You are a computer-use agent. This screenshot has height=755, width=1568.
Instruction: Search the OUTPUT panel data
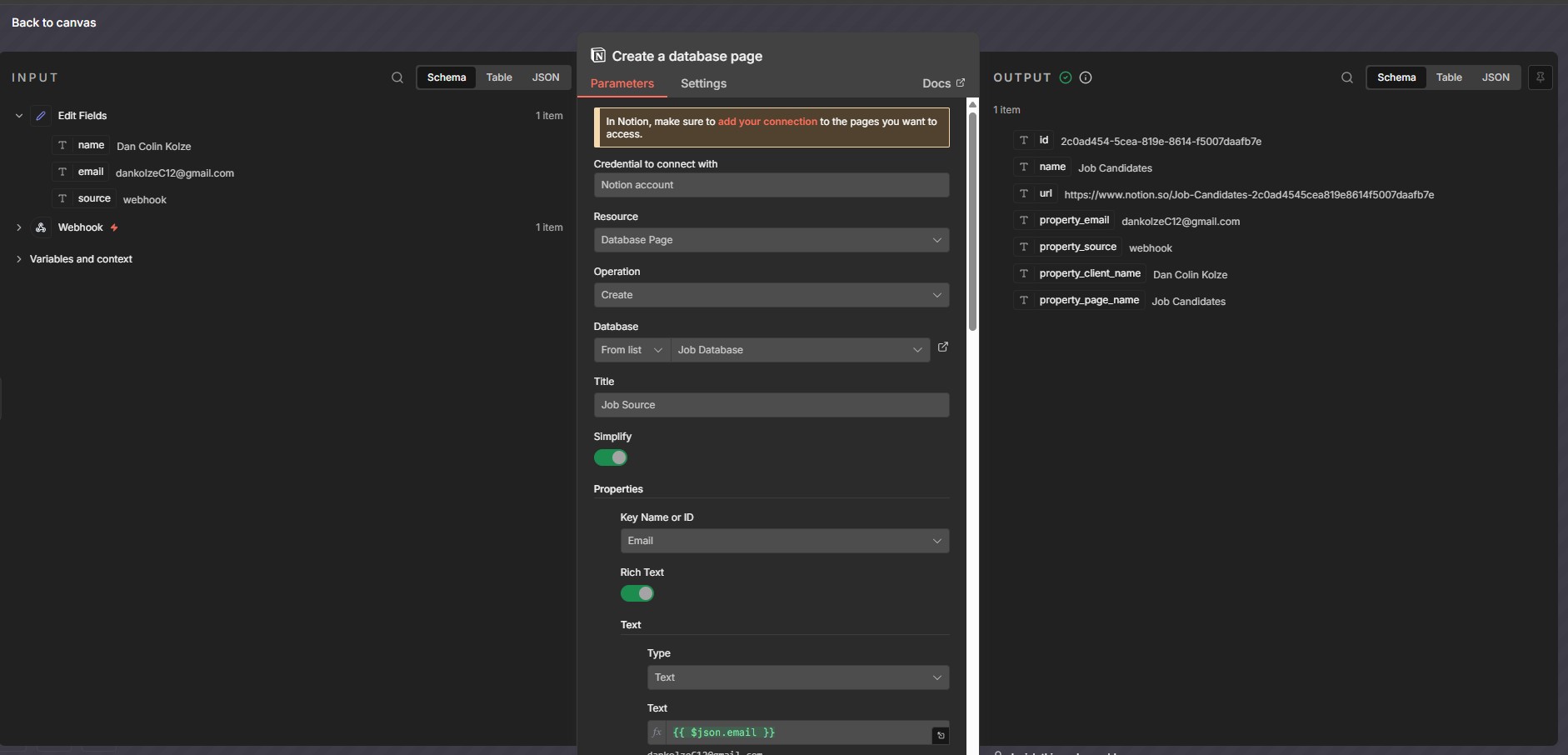click(x=1347, y=77)
